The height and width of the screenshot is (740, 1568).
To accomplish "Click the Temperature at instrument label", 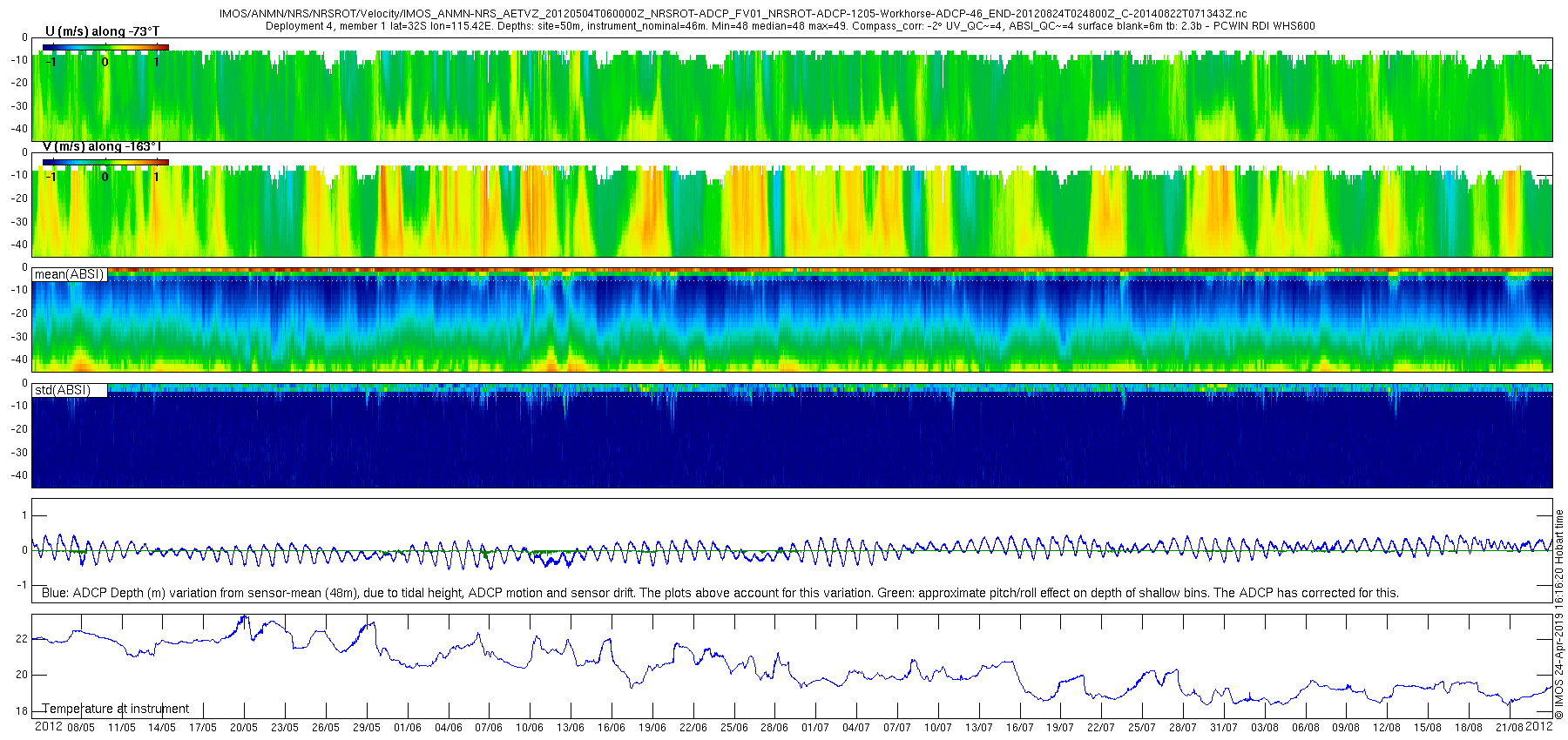I will coord(116,709).
